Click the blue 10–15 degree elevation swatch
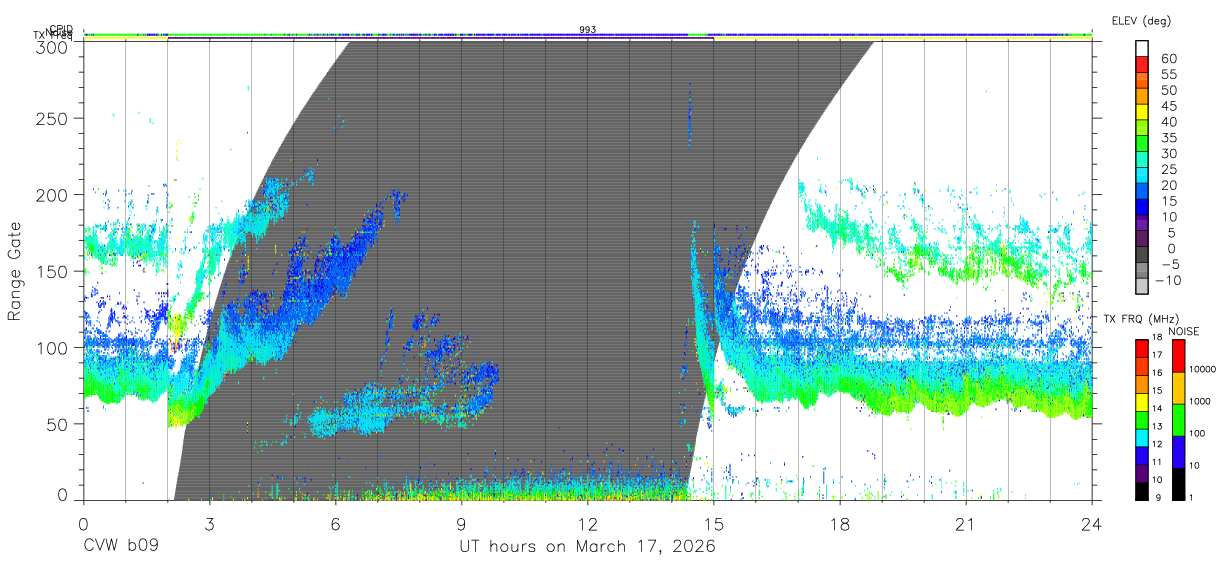This screenshot has height=567, width=1228. tap(1142, 208)
